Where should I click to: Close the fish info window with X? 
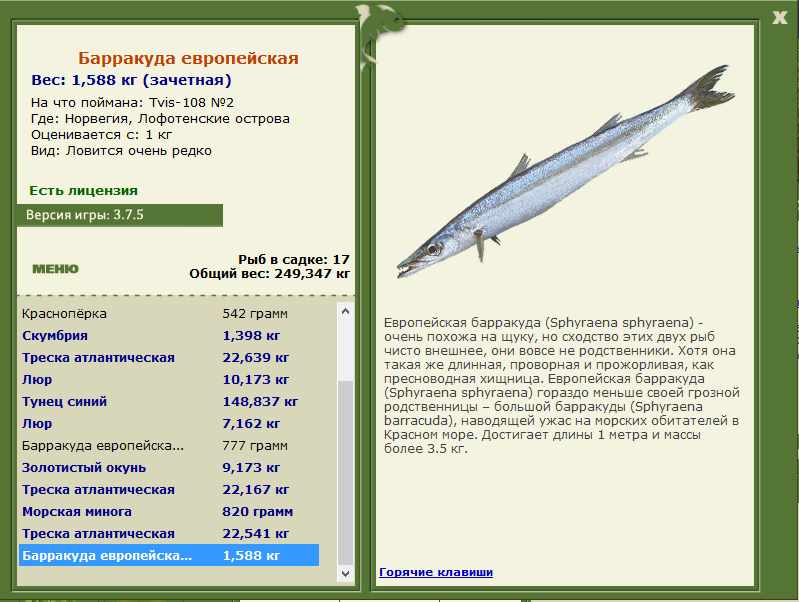pos(779,17)
